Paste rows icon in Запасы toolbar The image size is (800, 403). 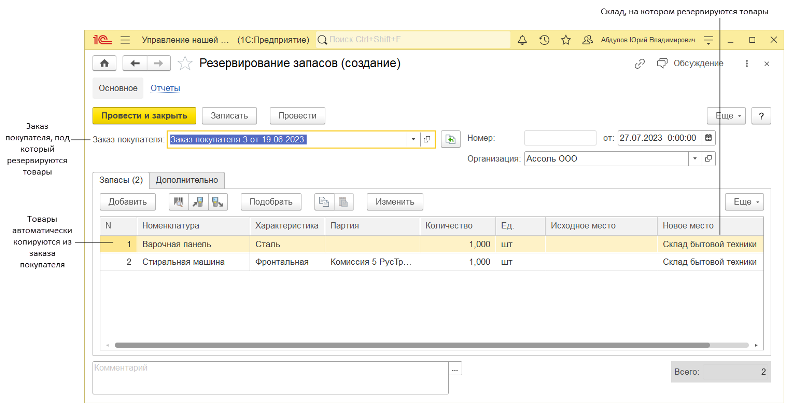point(343,202)
